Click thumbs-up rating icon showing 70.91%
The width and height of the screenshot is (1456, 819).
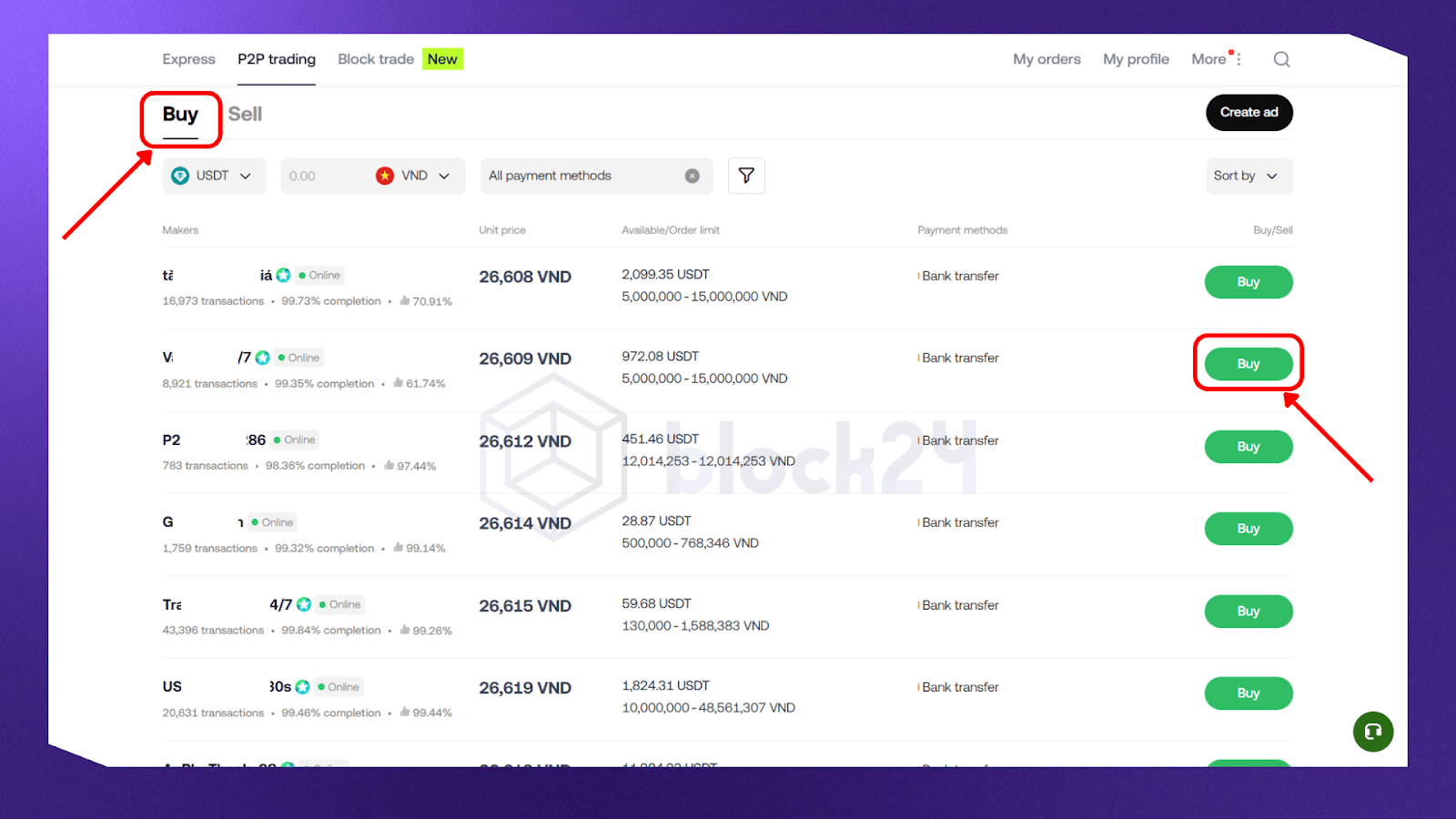coord(405,301)
